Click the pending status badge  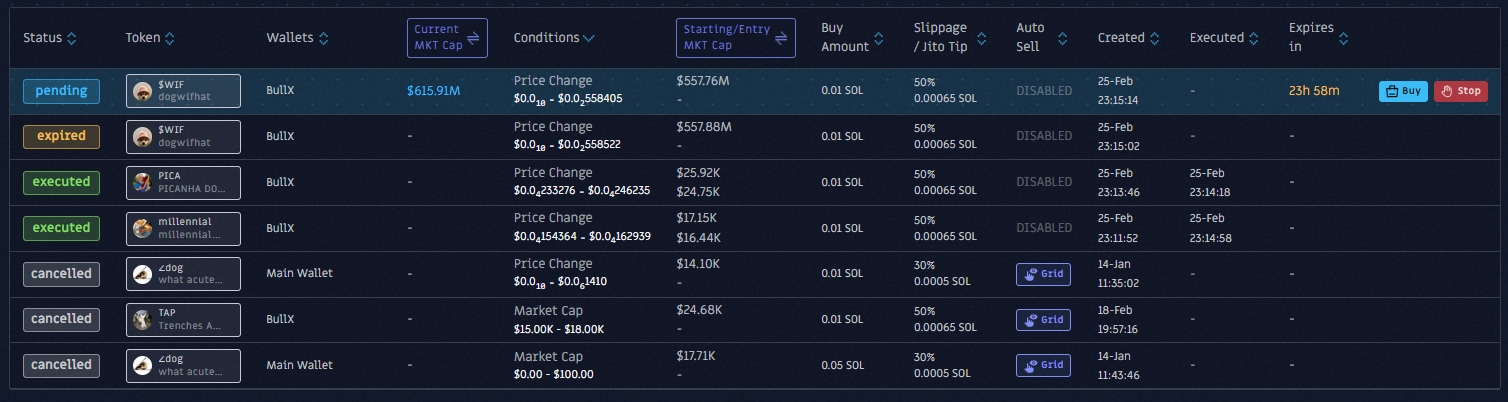(61, 91)
